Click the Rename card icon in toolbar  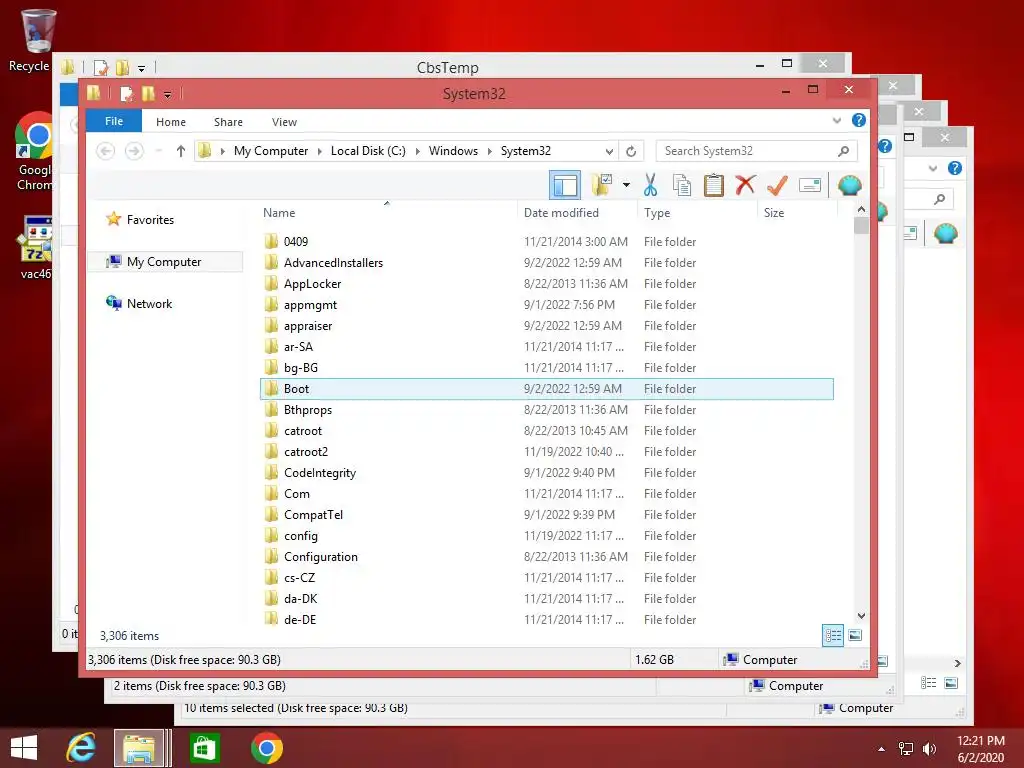[x=810, y=185]
